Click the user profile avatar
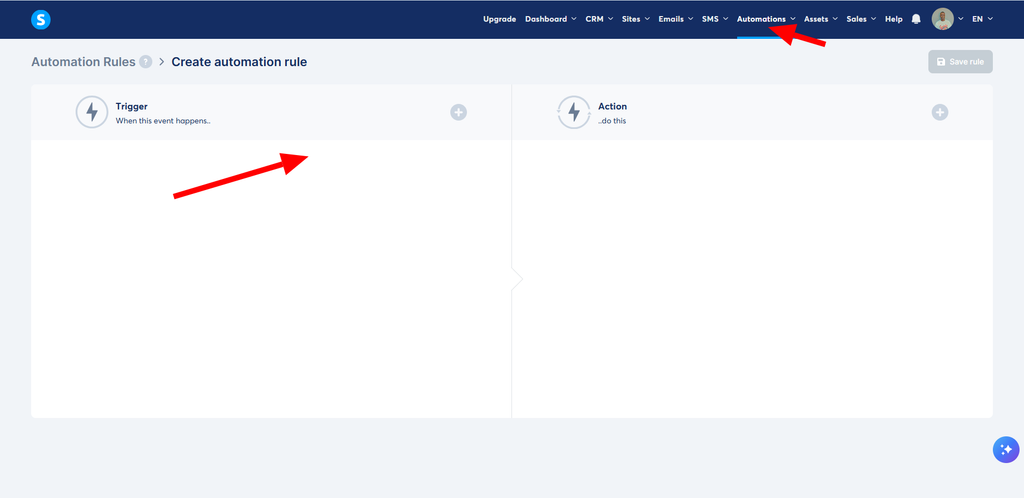Screen dimensions: 1024x498 point(942,19)
